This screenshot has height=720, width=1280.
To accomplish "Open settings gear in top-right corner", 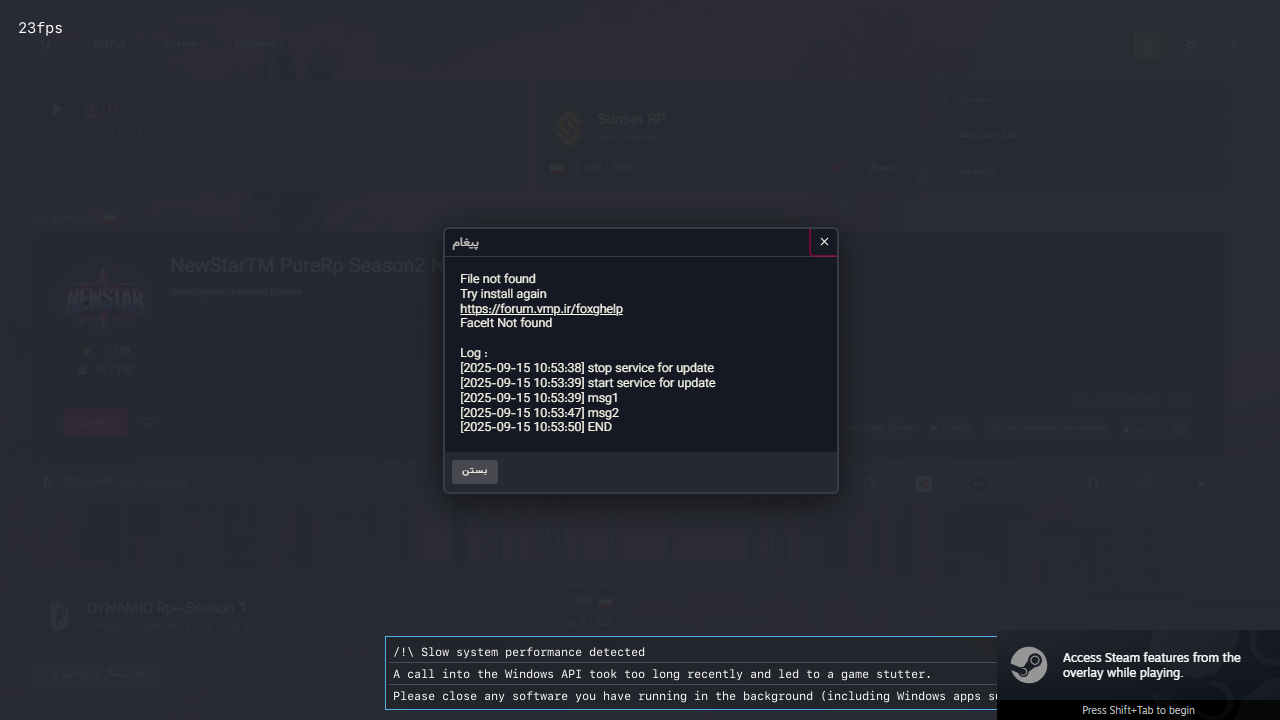I will point(1191,45).
